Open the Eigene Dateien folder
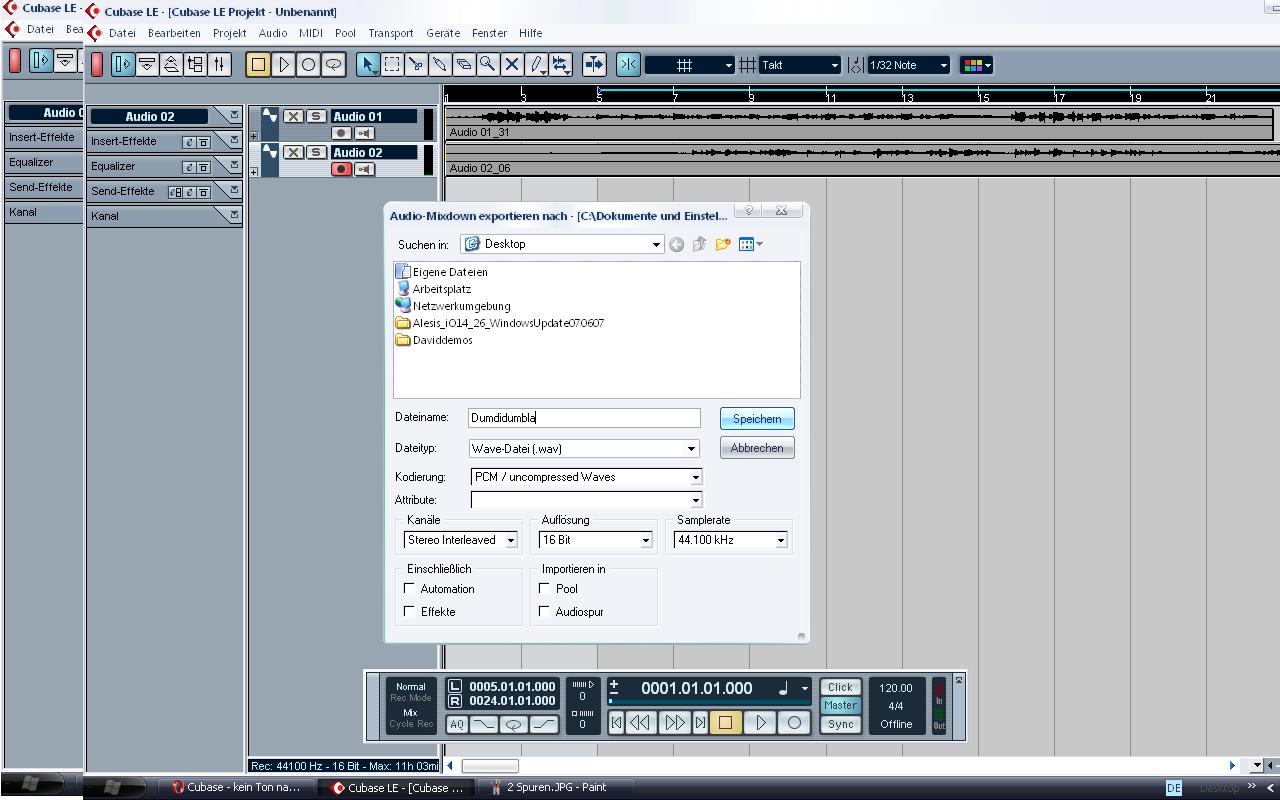This screenshot has width=1280, height=800. [442, 272]
